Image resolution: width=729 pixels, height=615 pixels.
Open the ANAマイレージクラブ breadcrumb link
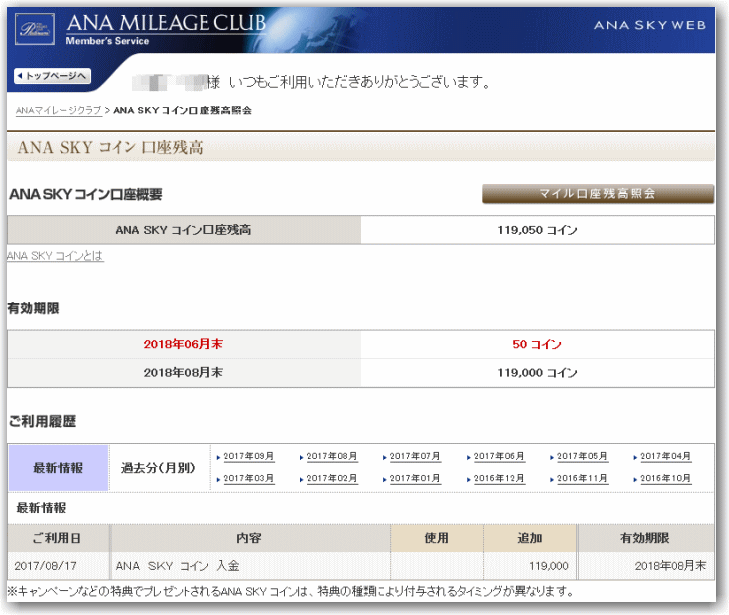[x=59, y=111]
